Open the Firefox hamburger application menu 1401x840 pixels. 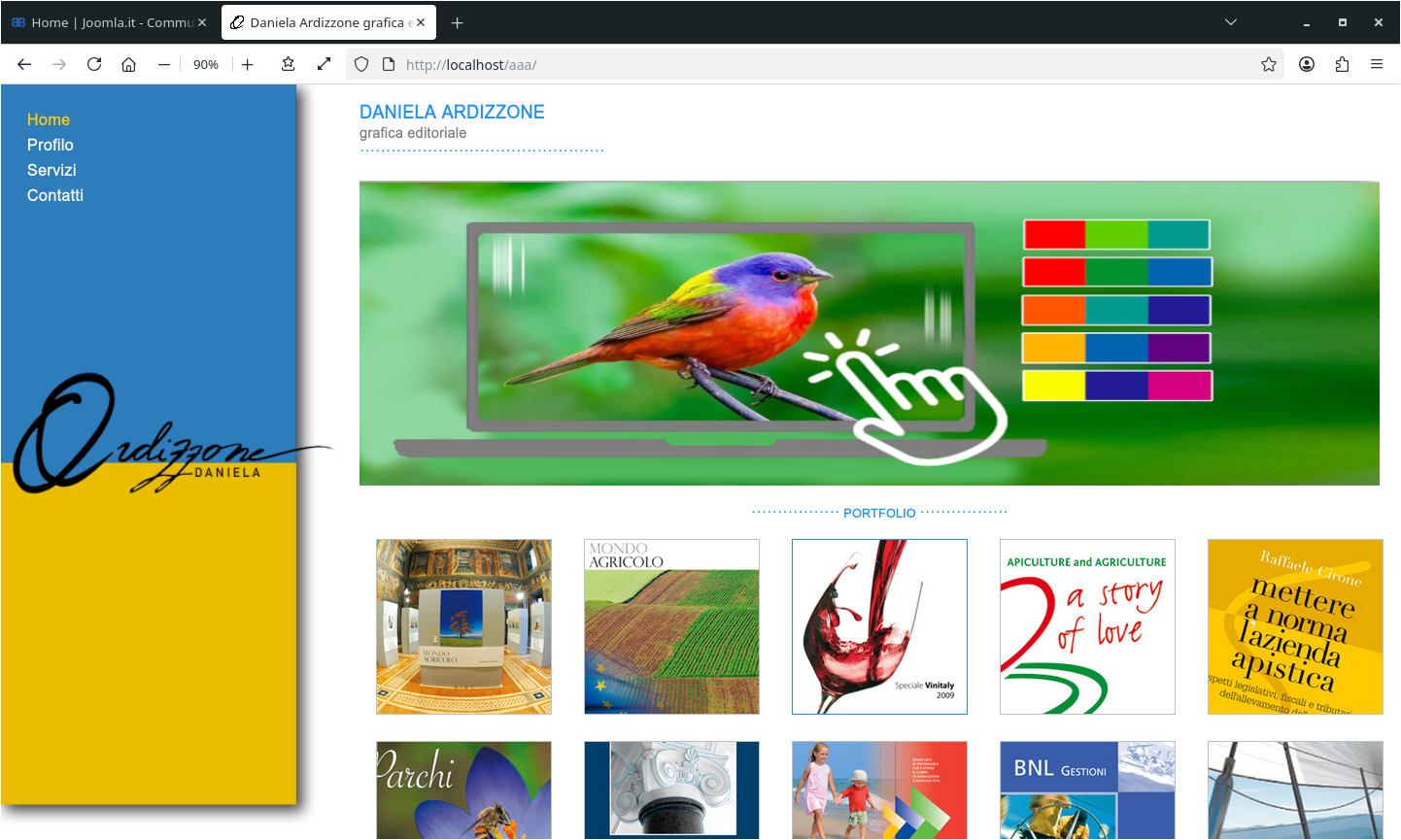pos(1377,64)
